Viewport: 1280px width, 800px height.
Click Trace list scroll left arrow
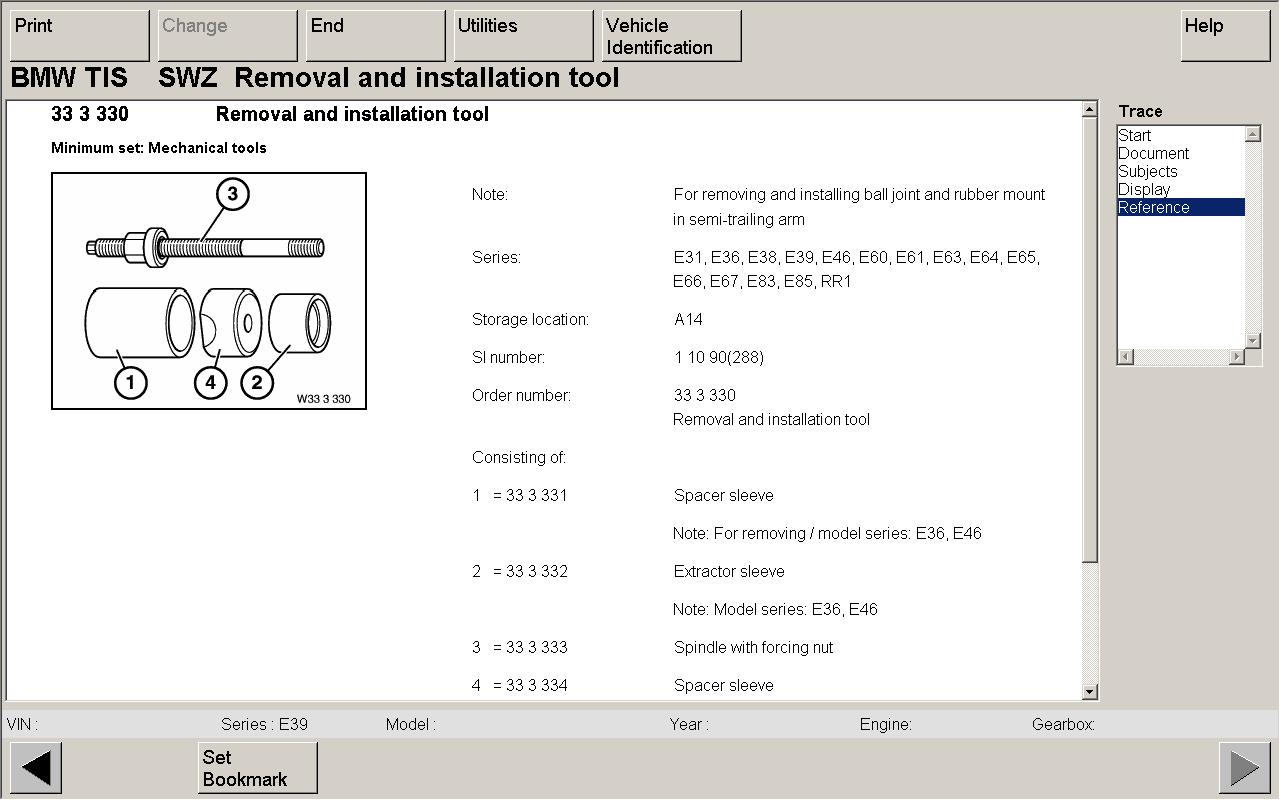tap(1125, 357)
